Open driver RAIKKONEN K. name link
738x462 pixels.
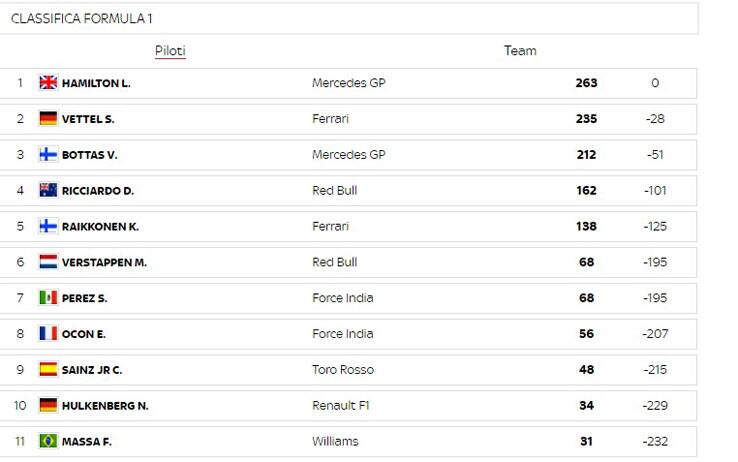(x=100, y=227)
